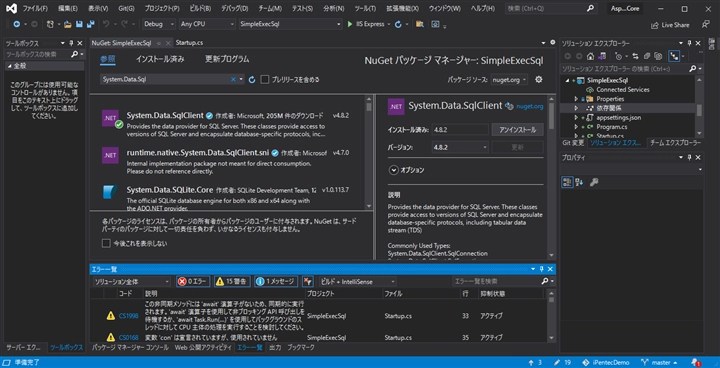The width and height of the screenshot is (720, 368).
Task: Toggle the 15 Warnings filter button
Action: 232,281
